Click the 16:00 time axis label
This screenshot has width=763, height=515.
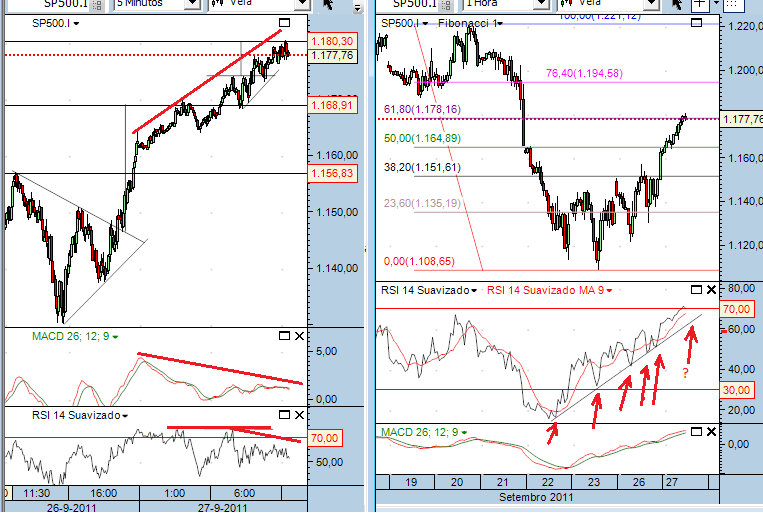(104, 493)
